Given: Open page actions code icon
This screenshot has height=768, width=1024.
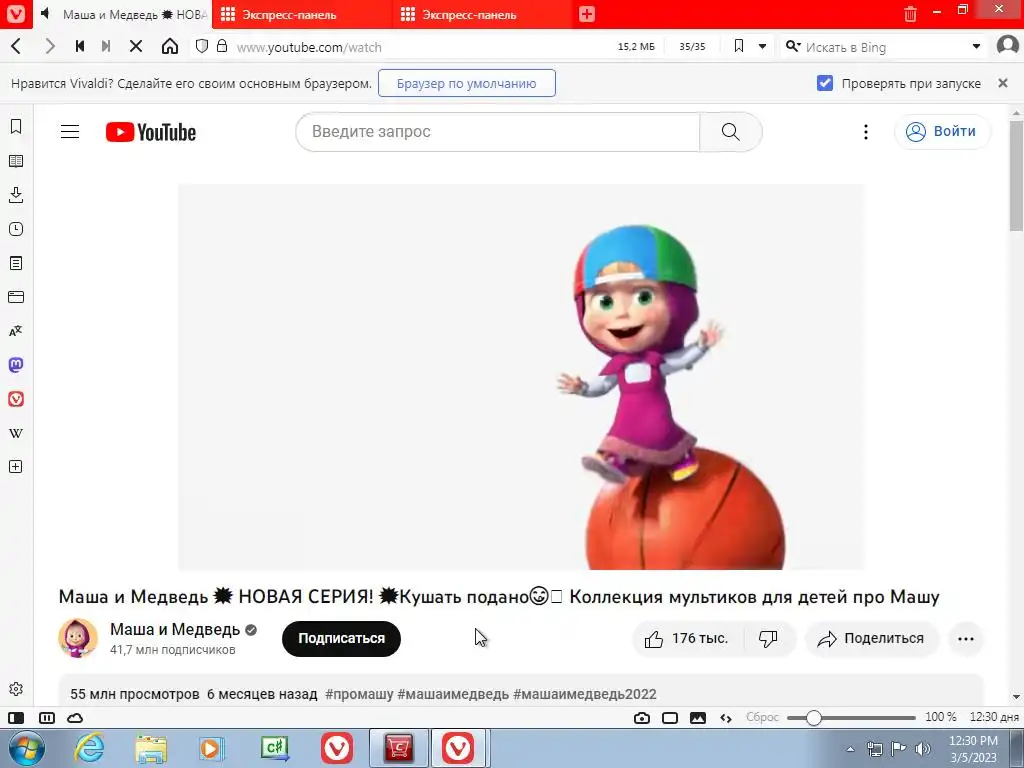Looking at the screenshot, I should pyautogui.click(x=726, y=718).
